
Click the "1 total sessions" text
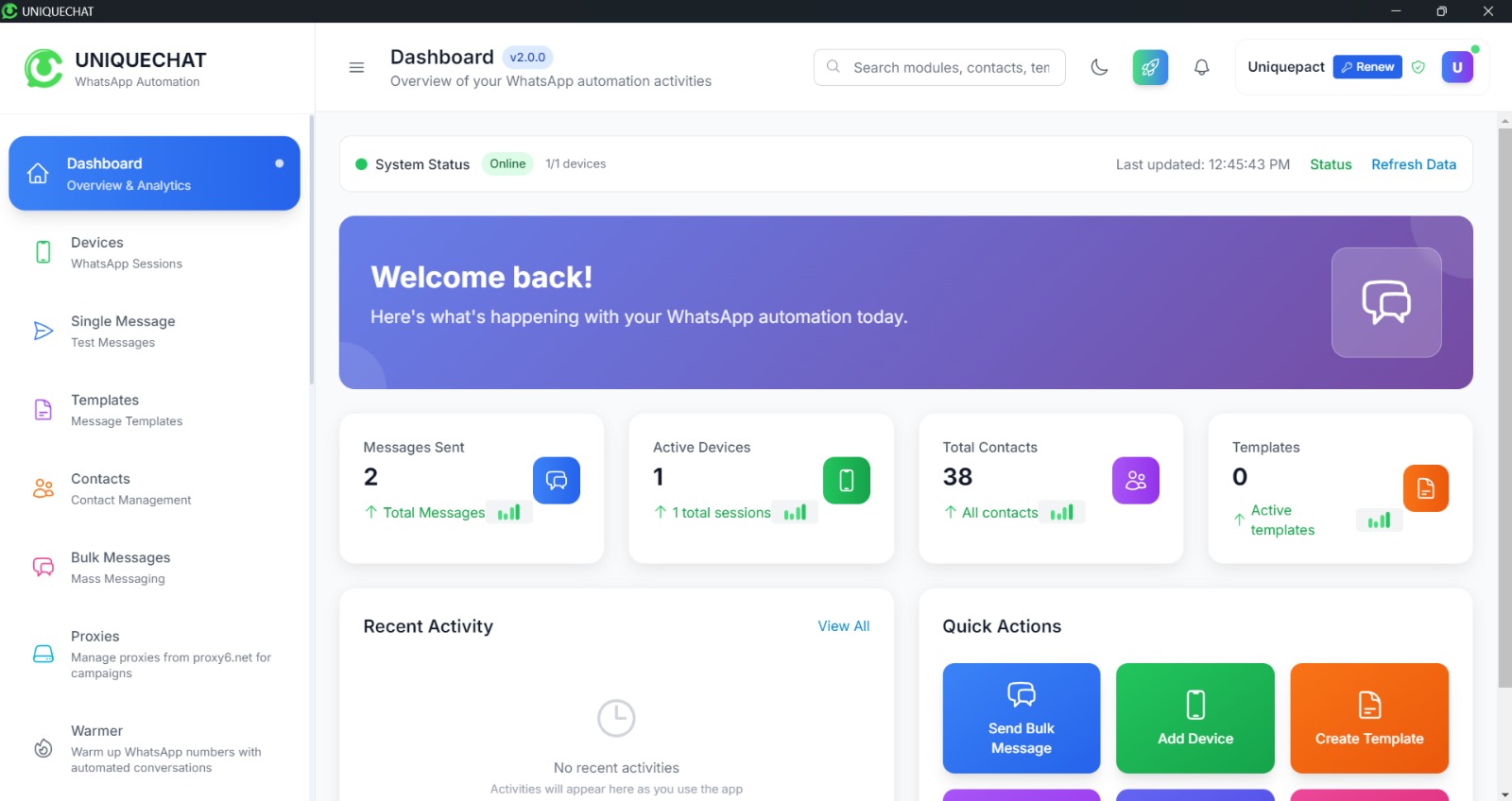pos(722,513)
